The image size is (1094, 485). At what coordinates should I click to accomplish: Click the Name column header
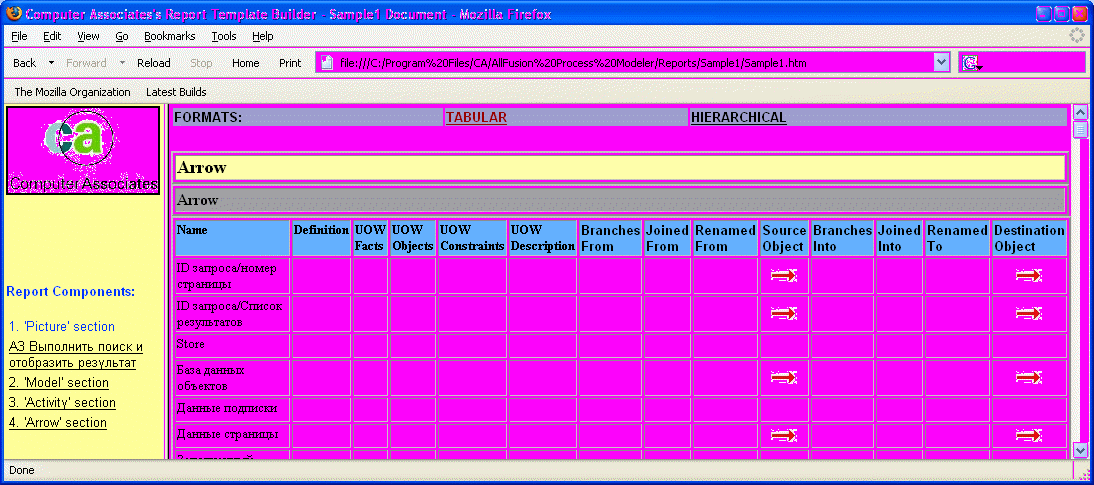(232, 237)
